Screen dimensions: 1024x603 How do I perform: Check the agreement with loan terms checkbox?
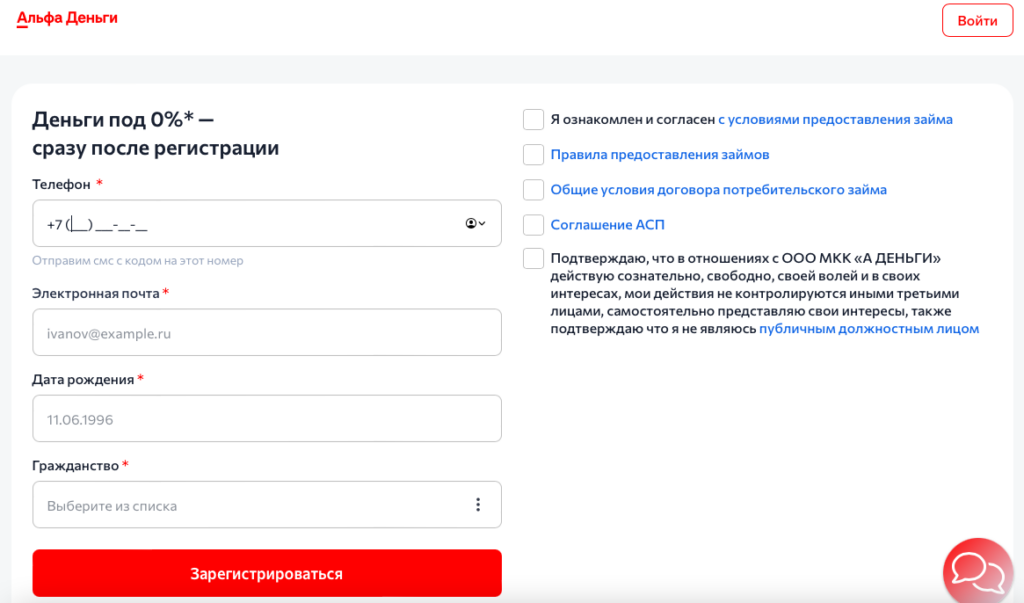[x=533, y=119]
